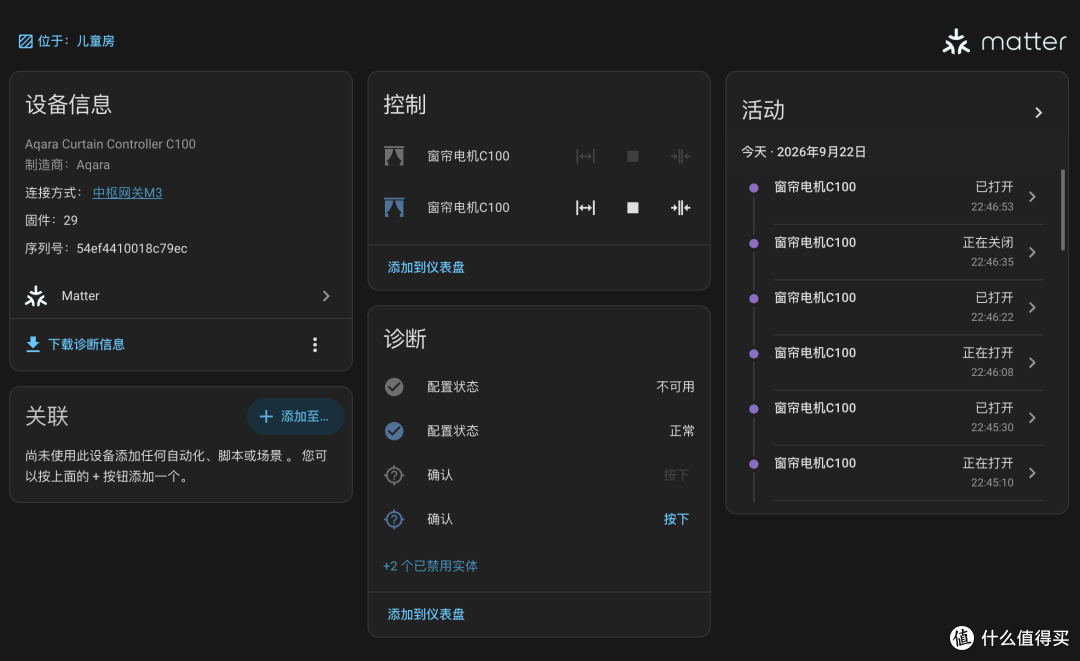Expand the 正在打开 22:45:10 activity entry
This screenshot has width=1080, height=661.
click(1032, 473)
